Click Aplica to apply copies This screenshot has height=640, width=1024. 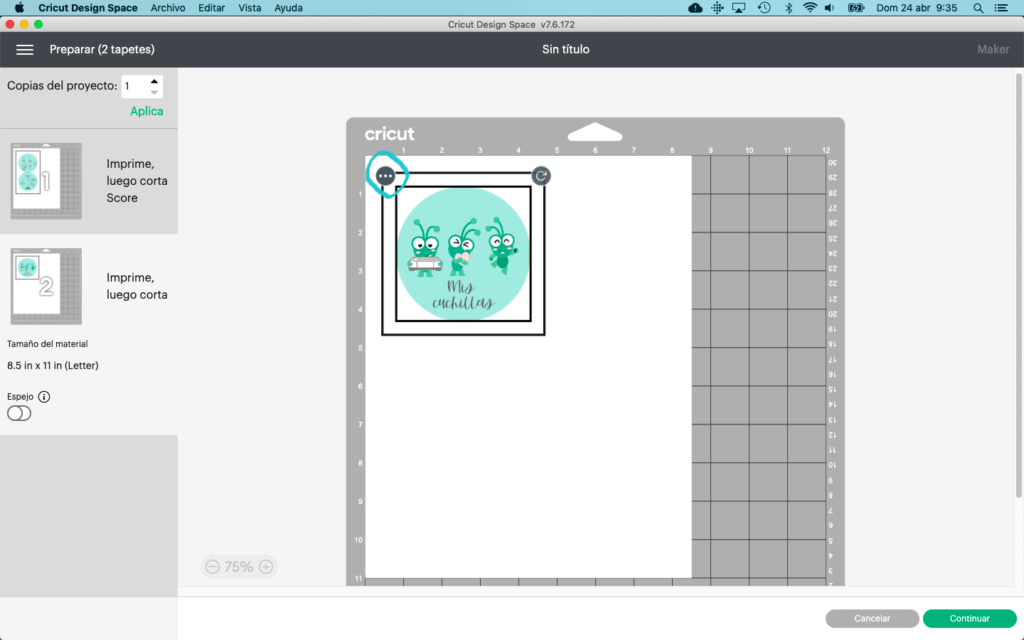pos(146,111)
